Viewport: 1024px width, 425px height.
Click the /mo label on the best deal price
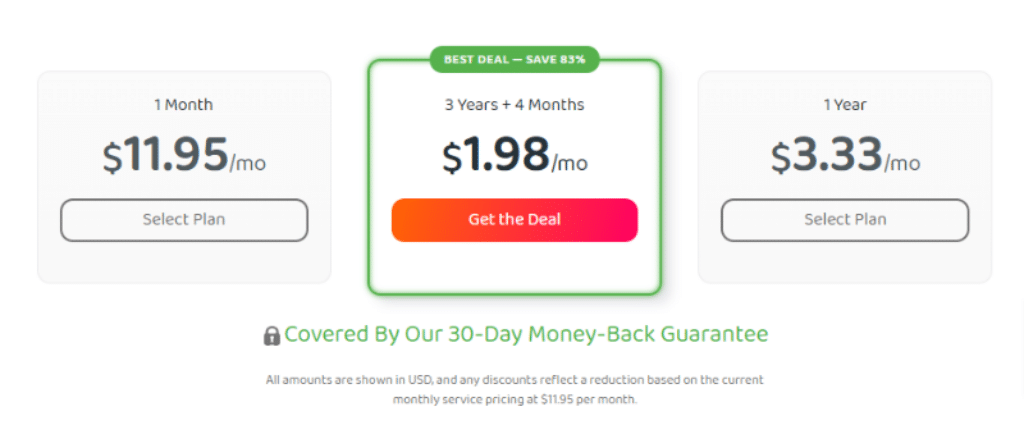(569, 163)
